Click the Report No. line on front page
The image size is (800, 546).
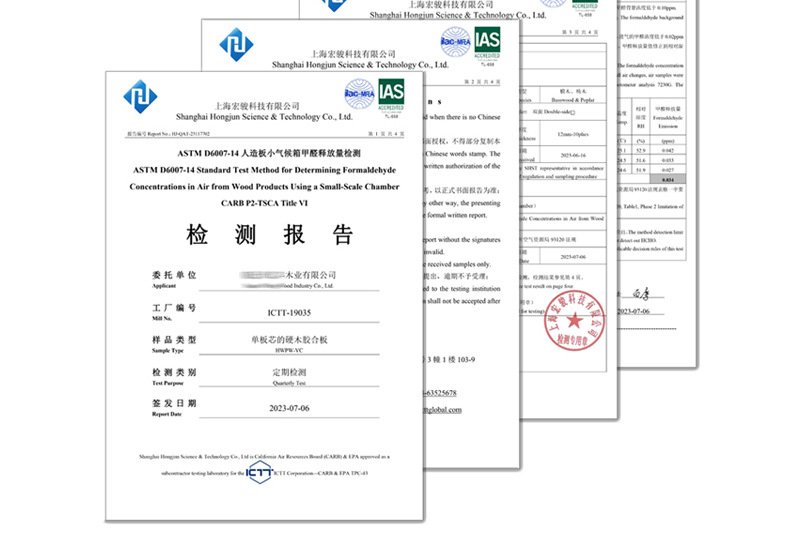pos(168,134)
